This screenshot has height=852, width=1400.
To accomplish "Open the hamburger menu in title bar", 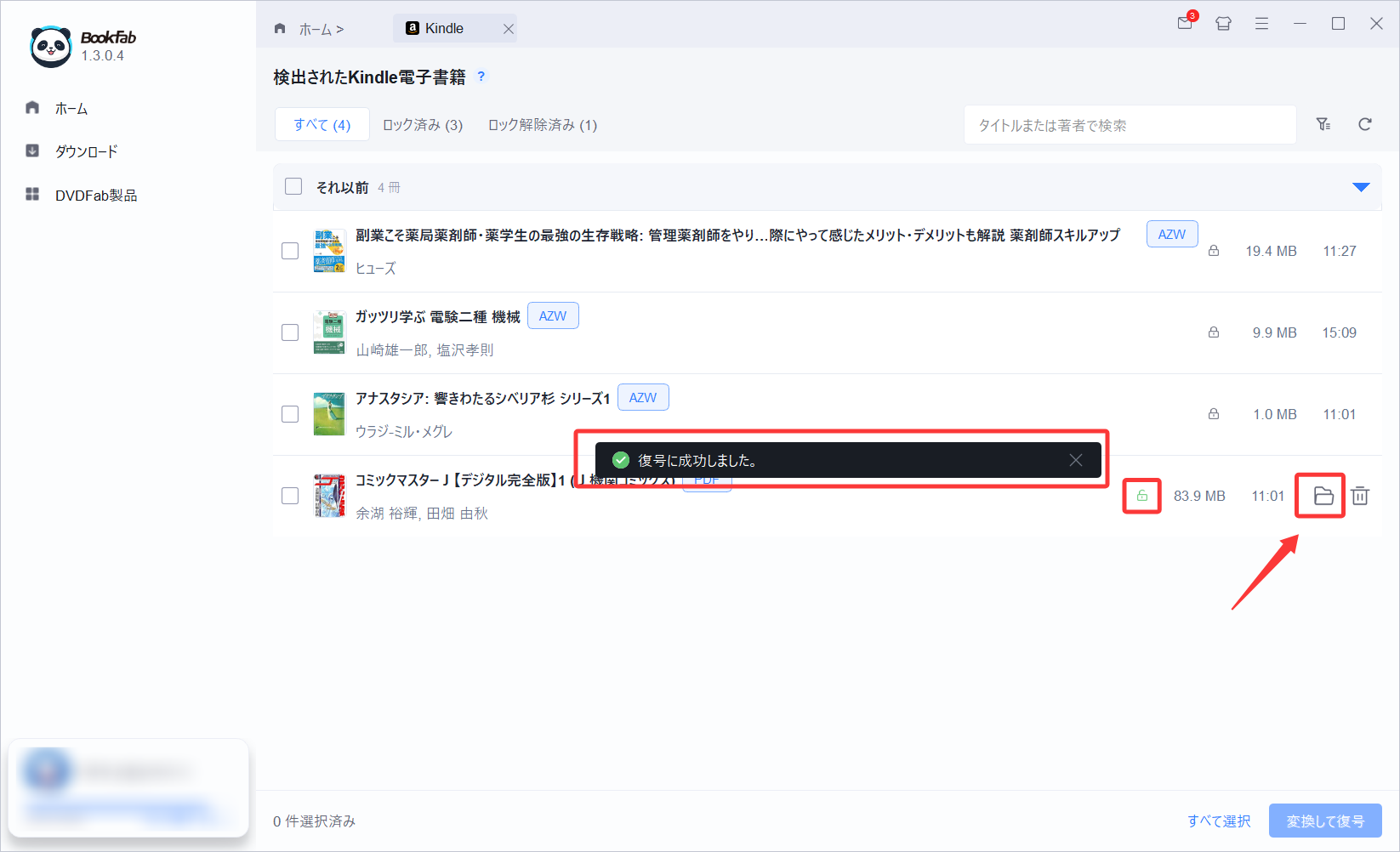I will pos(1261,24).
